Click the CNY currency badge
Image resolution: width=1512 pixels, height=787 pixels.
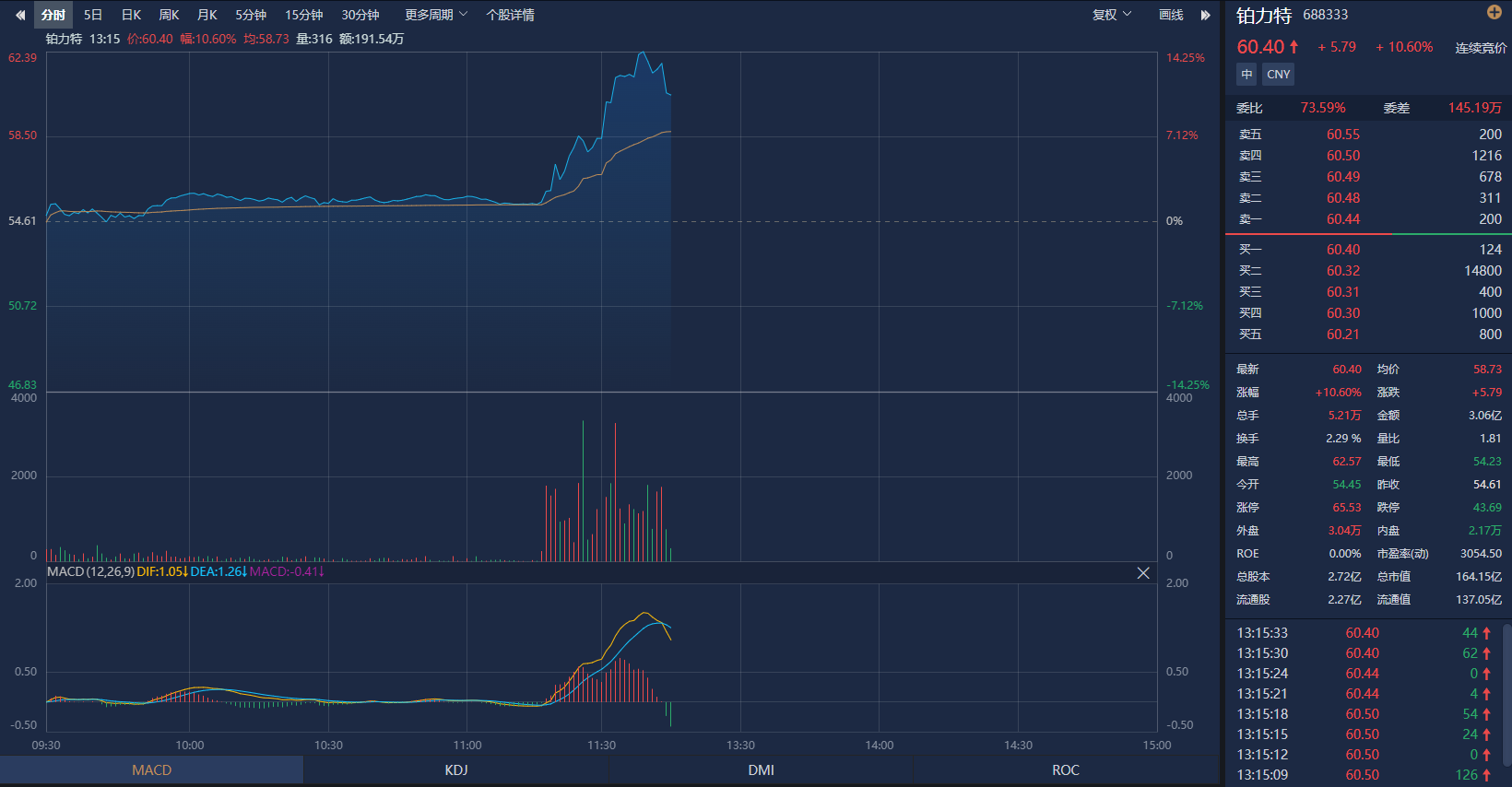point(1278,75)
